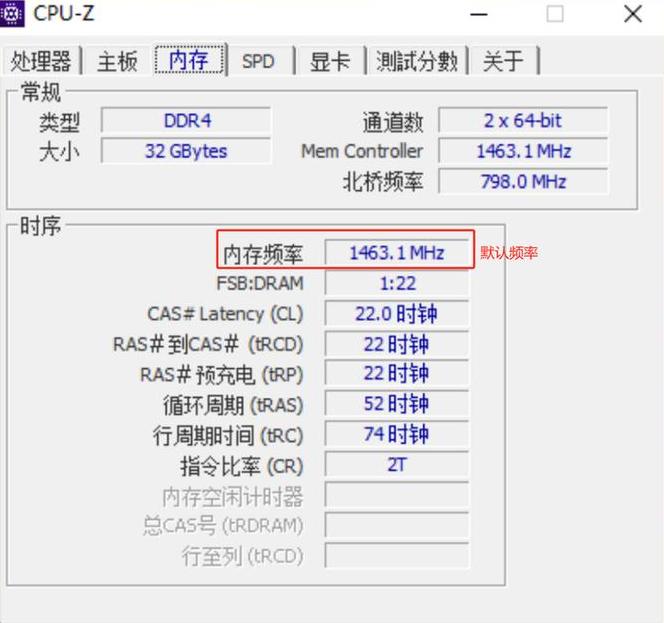The image size is (664, 623).
Task: Click the 行周期时间 (tRC) label
Action: 228,435
